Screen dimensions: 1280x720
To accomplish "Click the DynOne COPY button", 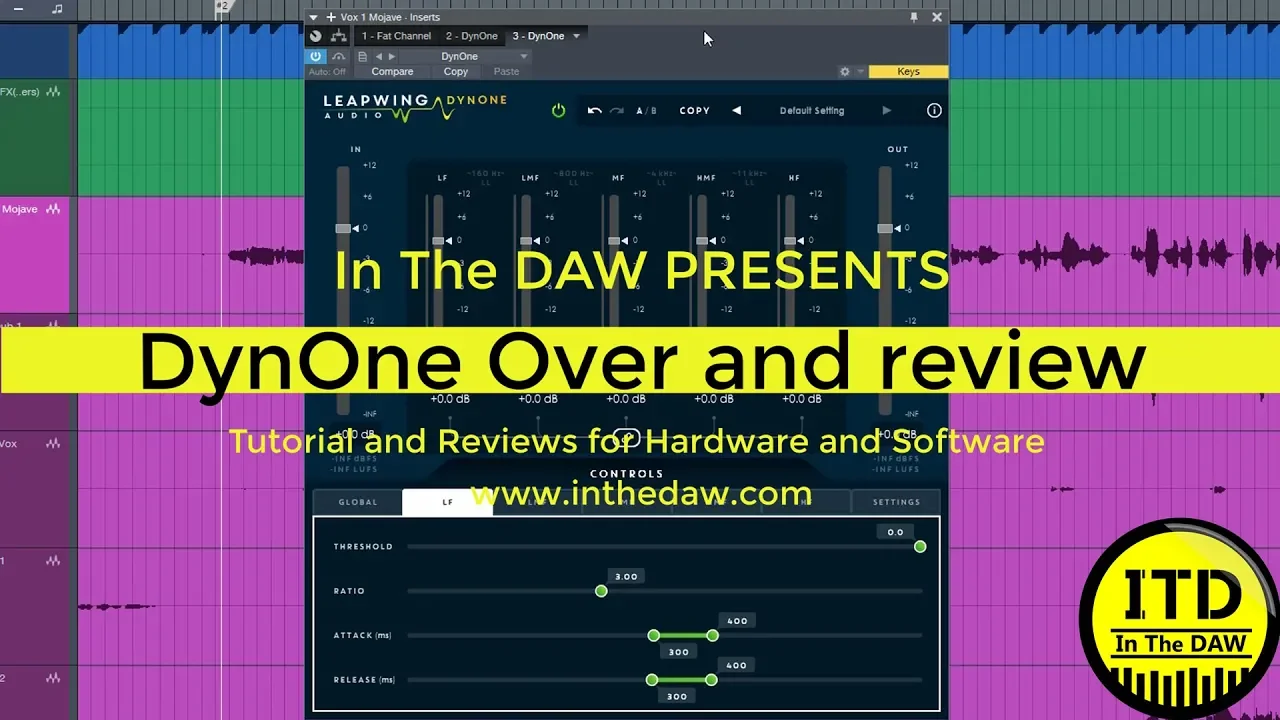I will 695,111.
